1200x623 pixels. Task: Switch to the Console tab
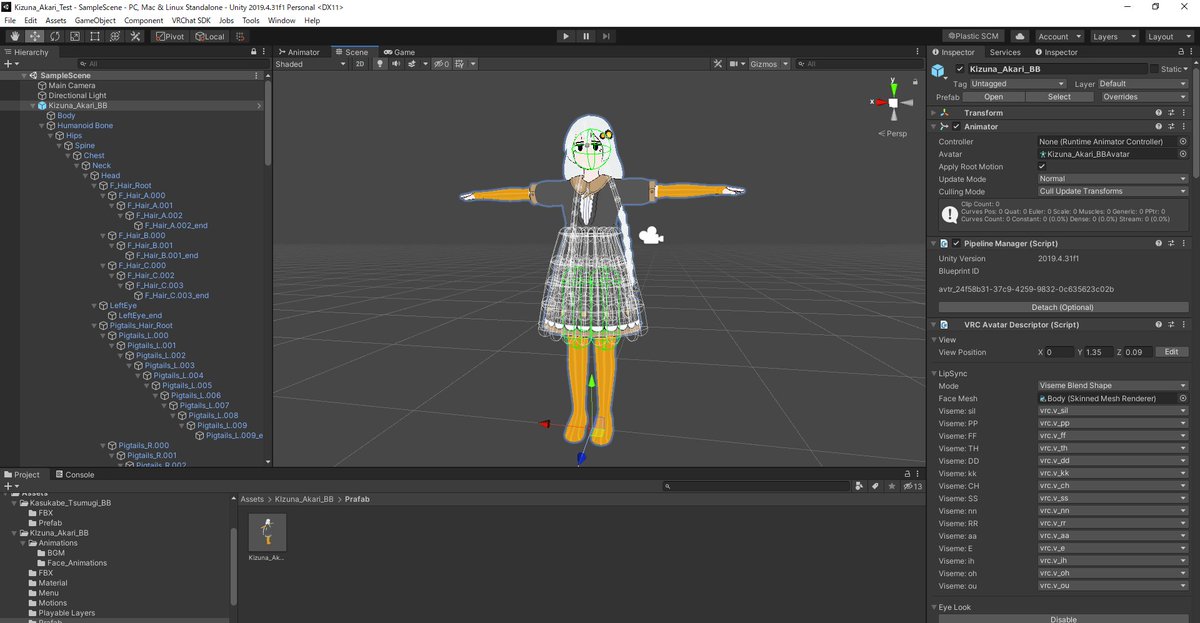(75, 475)
